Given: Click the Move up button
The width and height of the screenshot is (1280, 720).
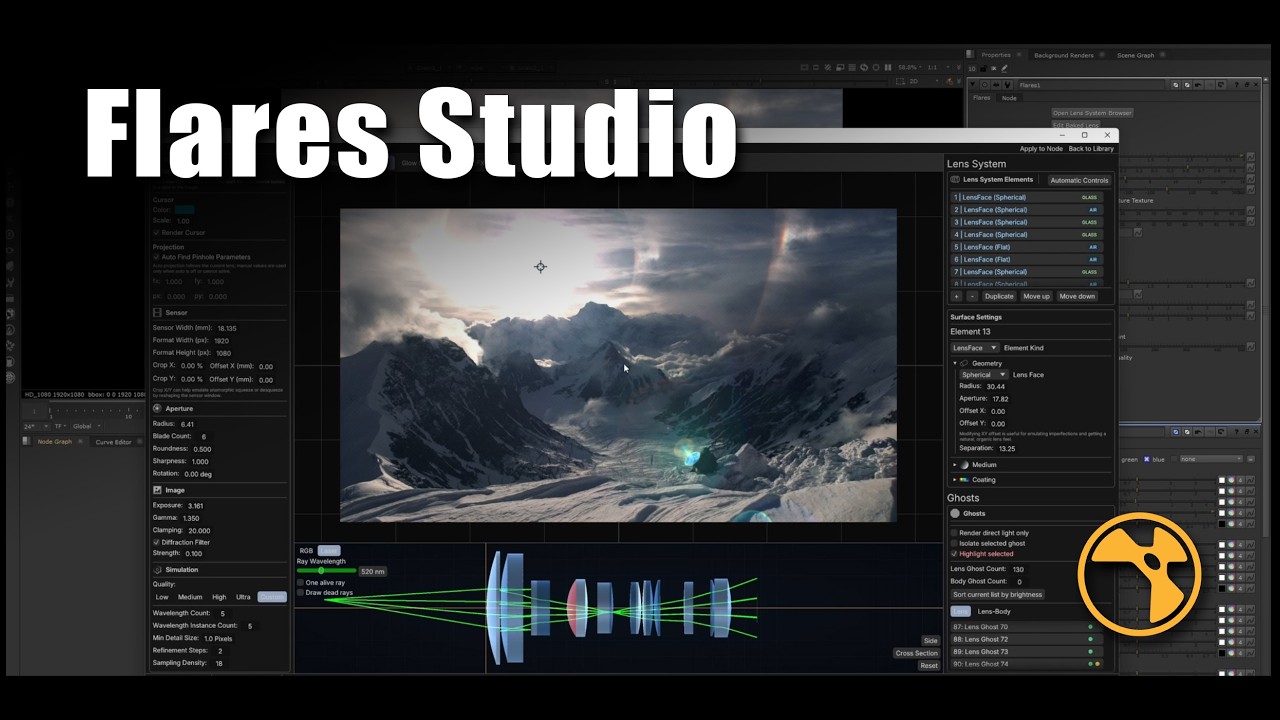Looking at the screenshot, I should click(x=1036, y=297).
